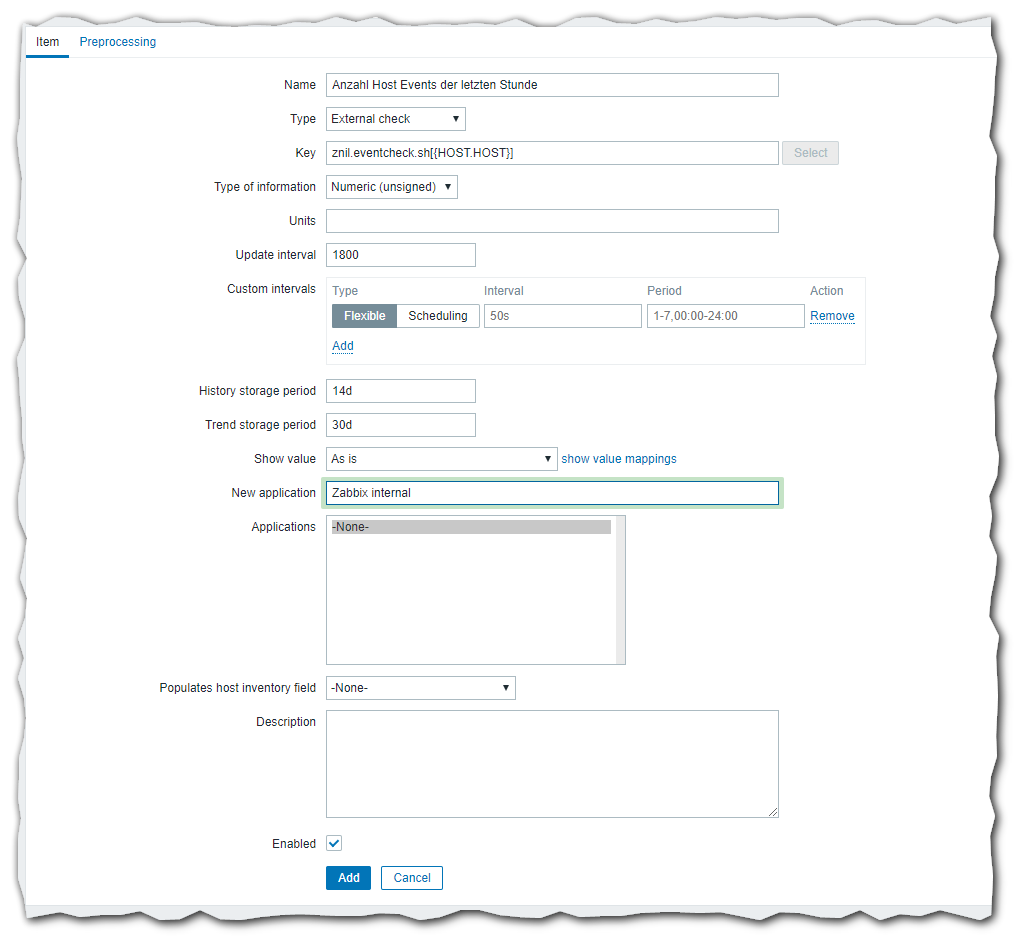Click the Remove link for custom interval
Image resolution: width=1022 pixels, height=943 pixels.
832,316
